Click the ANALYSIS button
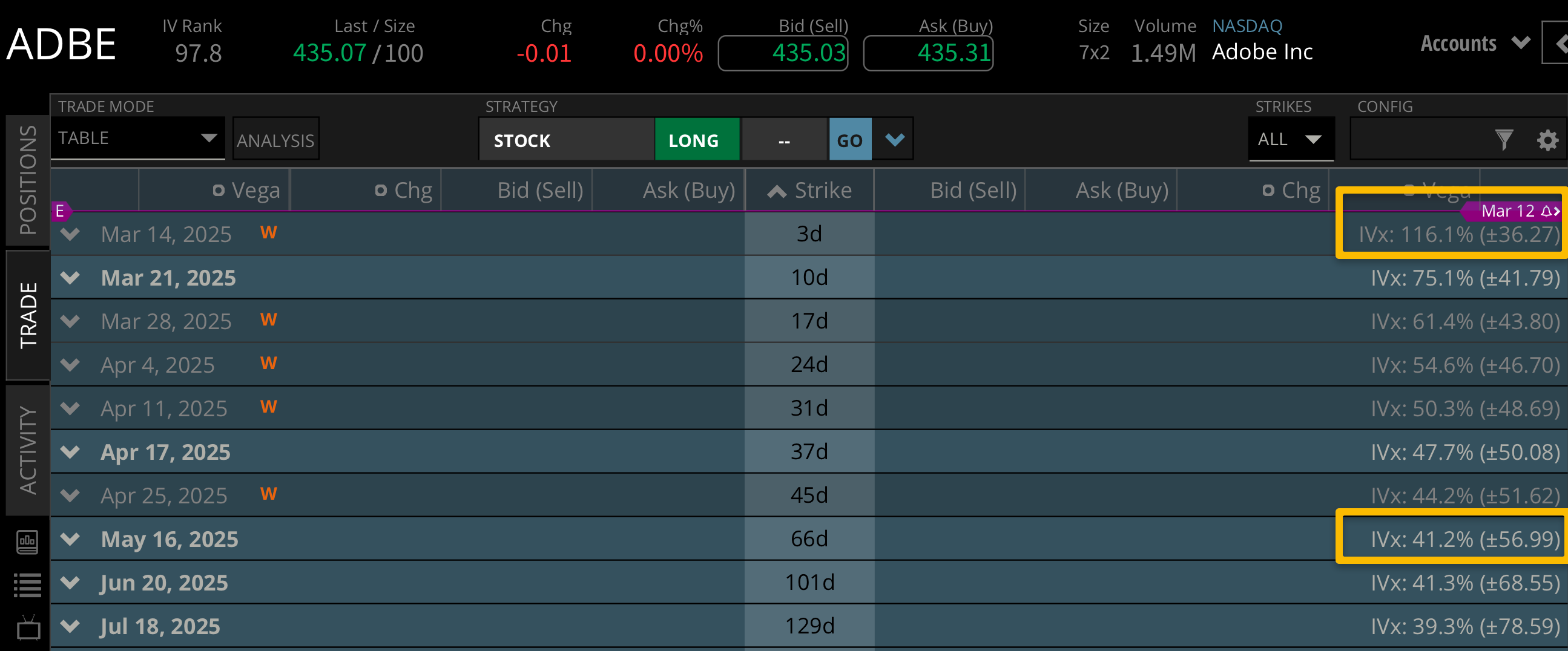 click(x=275, y=140)
